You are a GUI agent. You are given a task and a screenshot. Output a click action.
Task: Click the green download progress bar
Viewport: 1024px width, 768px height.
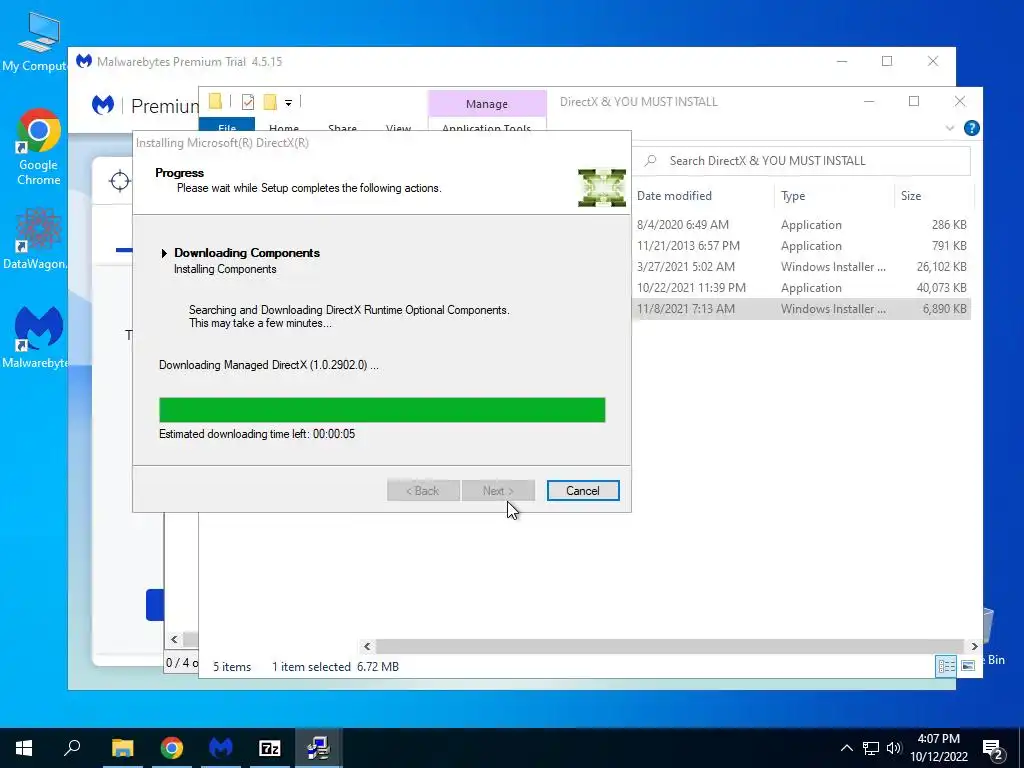[x=382, y=409]
